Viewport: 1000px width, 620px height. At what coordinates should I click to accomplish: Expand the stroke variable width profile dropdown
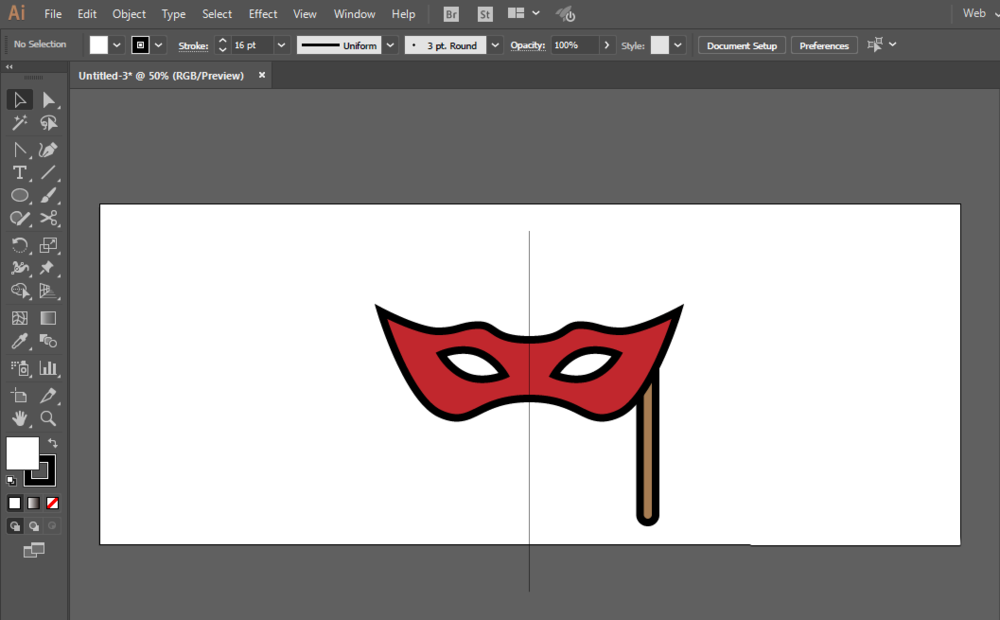390,45
